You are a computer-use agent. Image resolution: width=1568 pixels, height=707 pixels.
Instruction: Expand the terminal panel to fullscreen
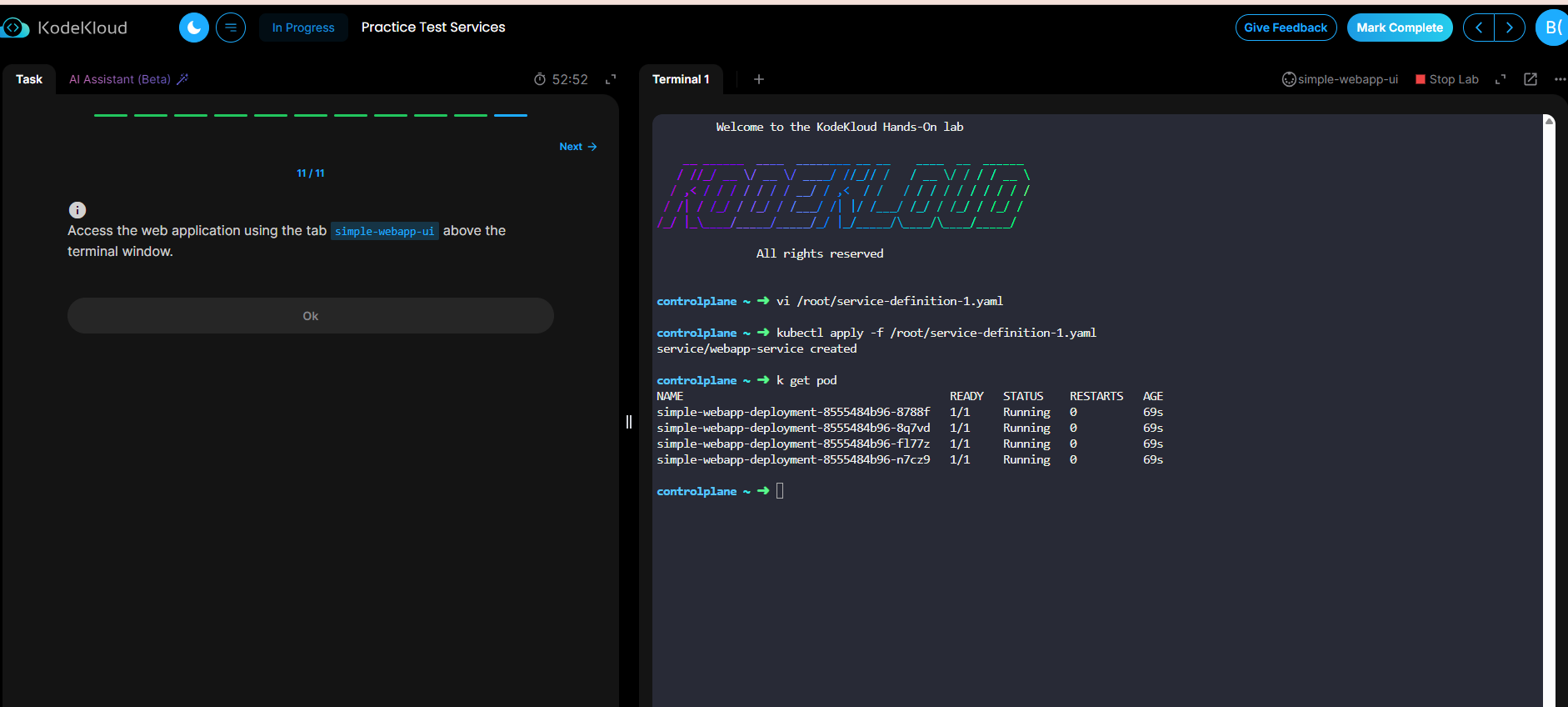pyautogui.click(x=1501, y=79)
